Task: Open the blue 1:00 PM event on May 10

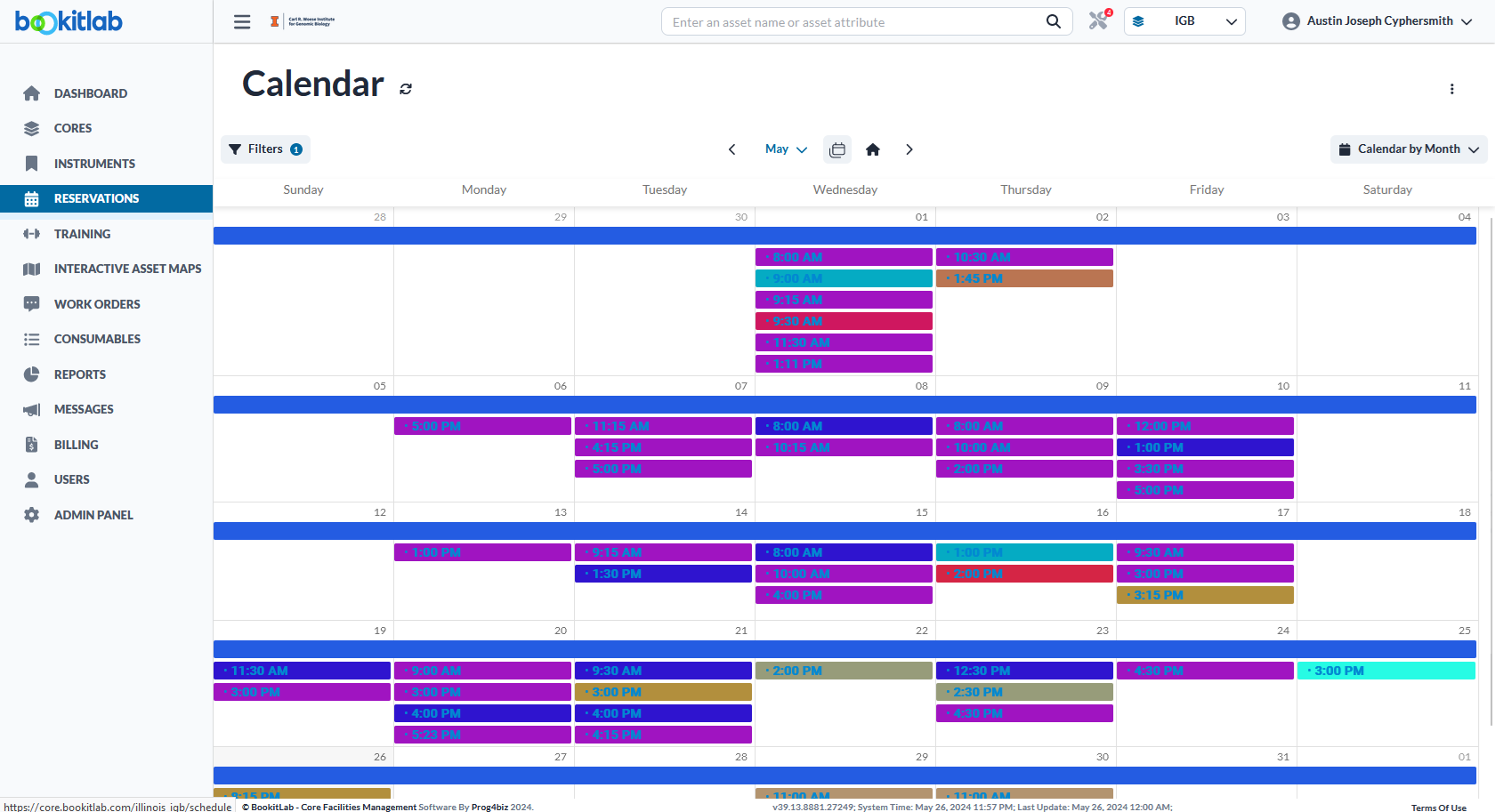Action: pyautogui.click(x=1205, y=447)
